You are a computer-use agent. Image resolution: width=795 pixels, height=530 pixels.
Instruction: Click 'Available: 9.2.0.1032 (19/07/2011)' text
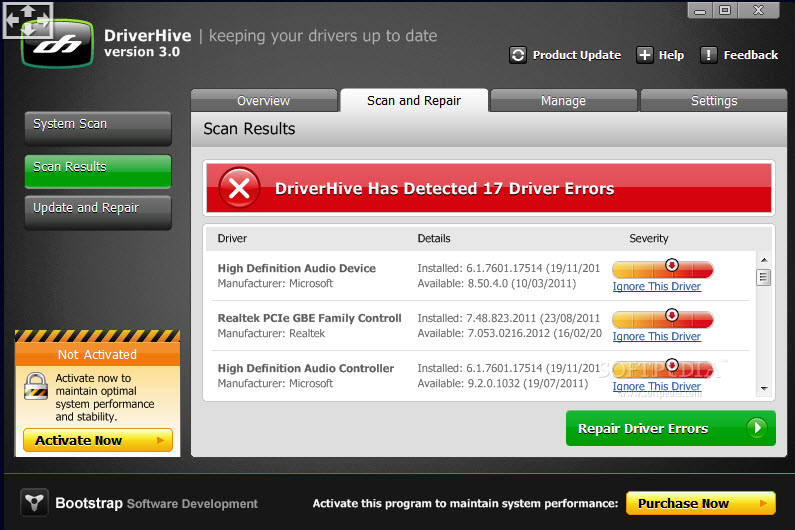503,383
